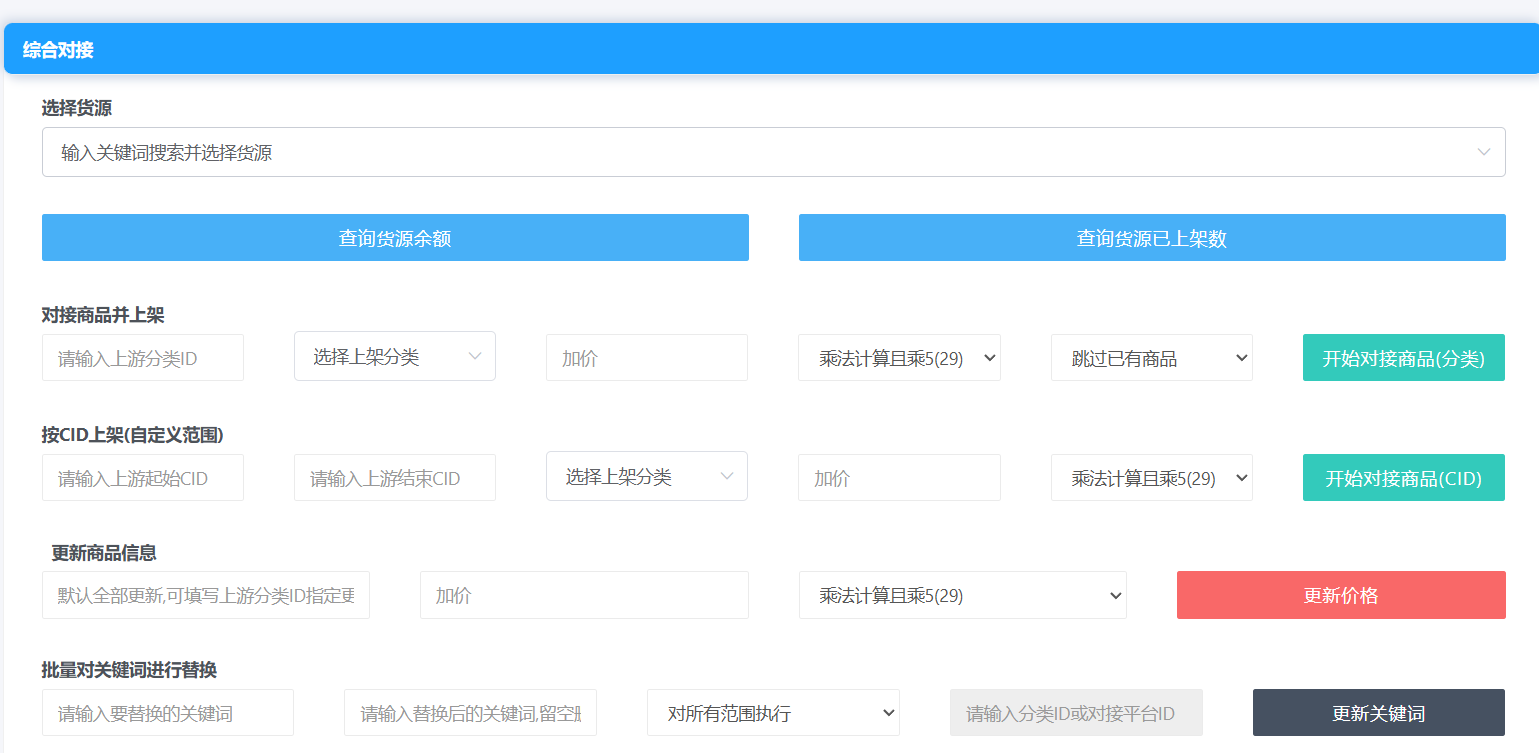Click the 请输入上游起始CID input

pyautogui.click(x=143, y=478)
